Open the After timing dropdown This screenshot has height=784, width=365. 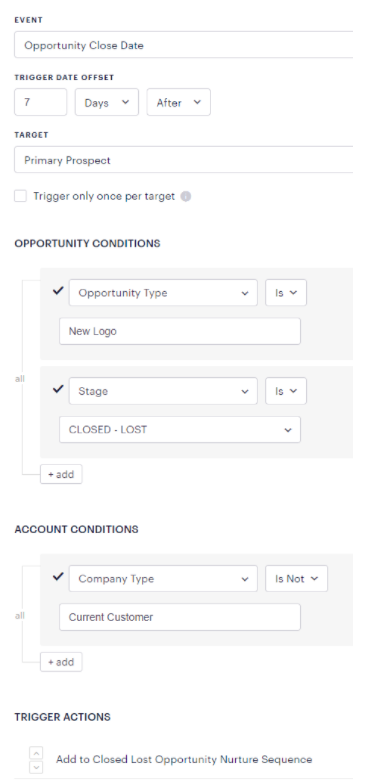[178, 102]
